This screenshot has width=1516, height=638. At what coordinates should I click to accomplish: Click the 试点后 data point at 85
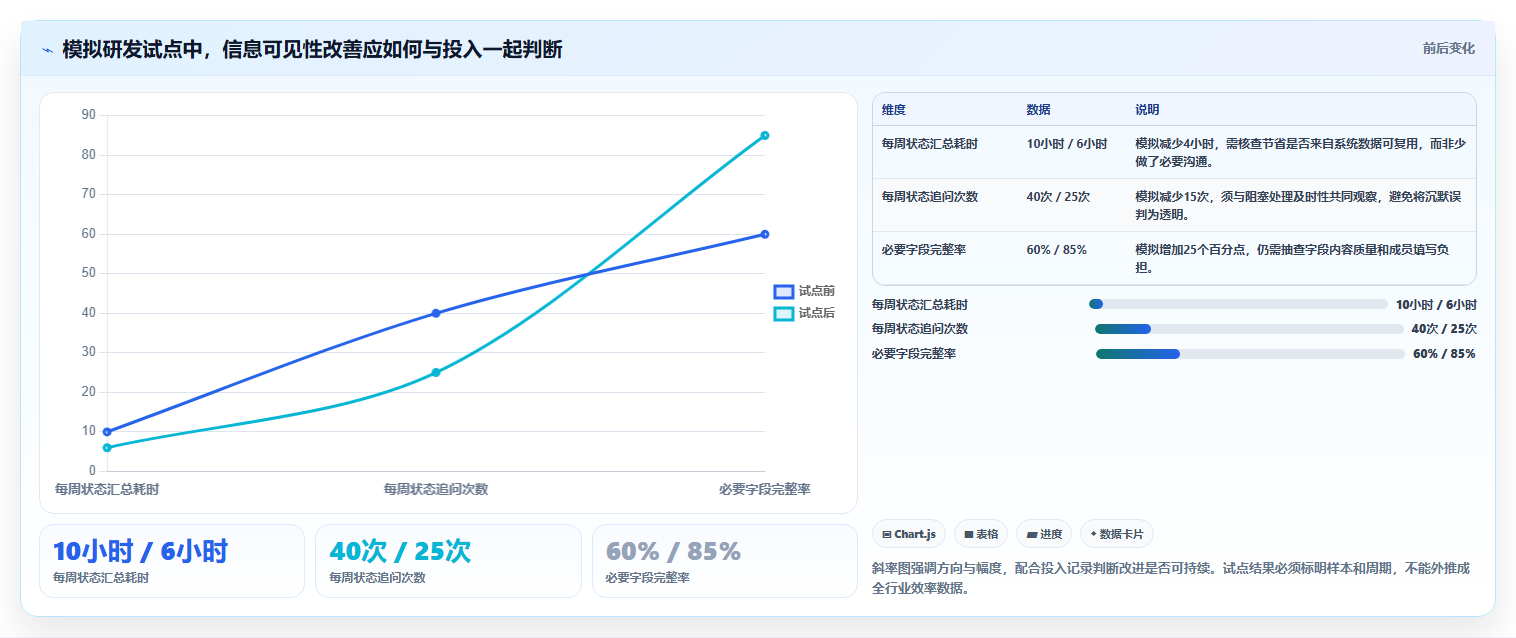click(x=765, y=135)
